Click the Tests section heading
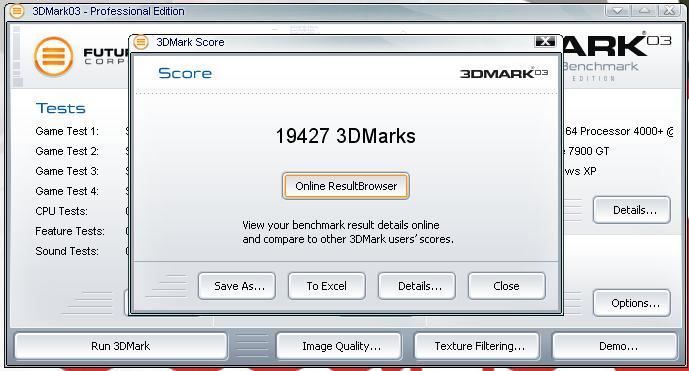 (61, 108)
